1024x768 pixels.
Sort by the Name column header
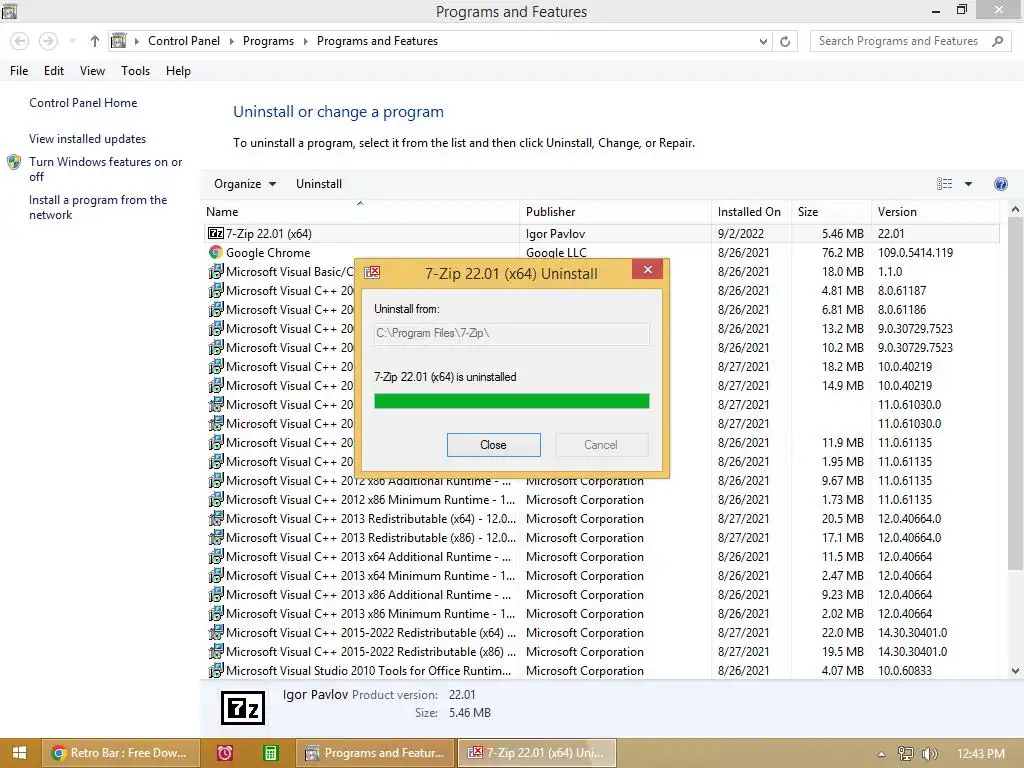coord(361,212)
